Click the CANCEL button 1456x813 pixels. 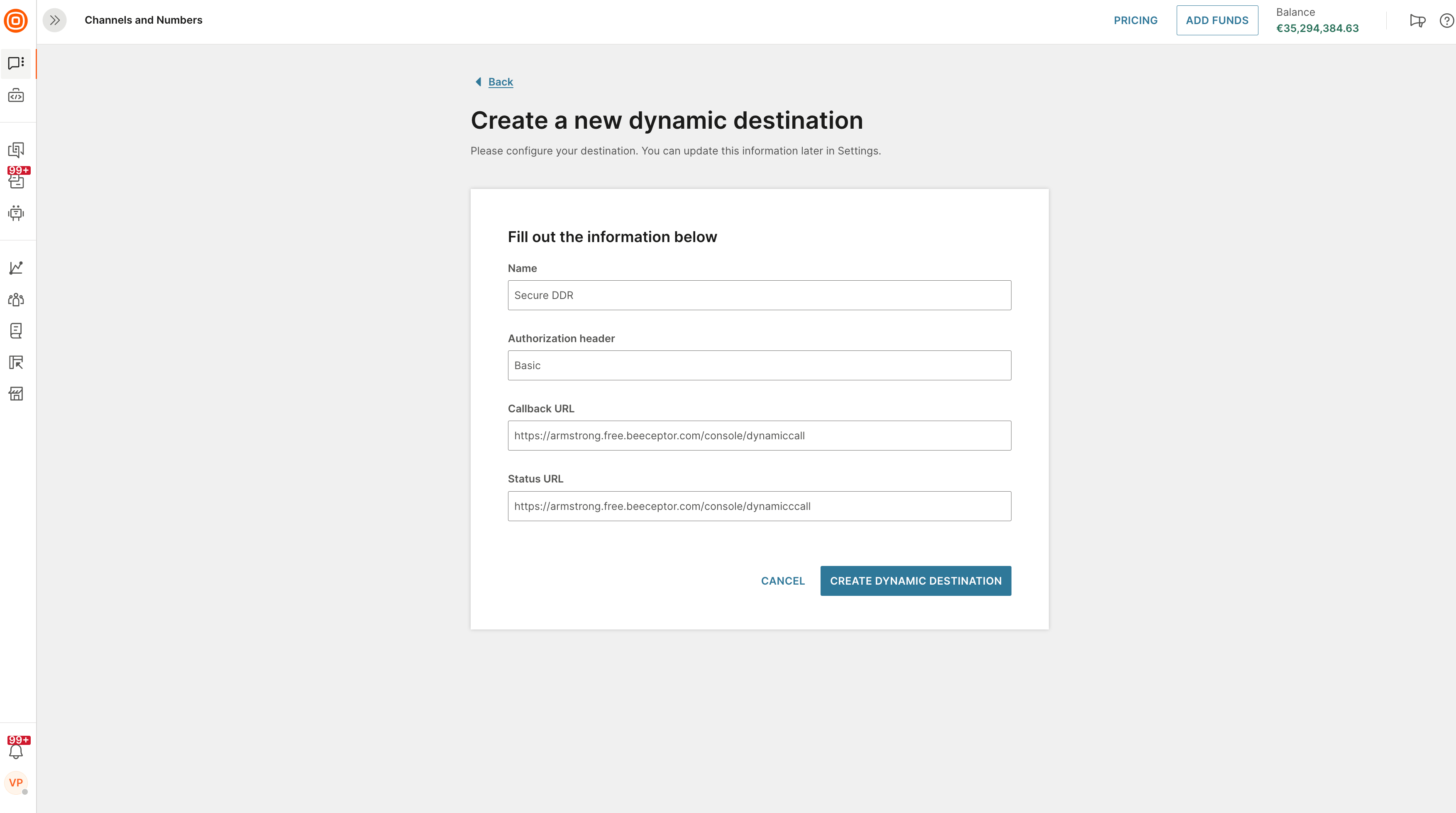tap(782, 580)
